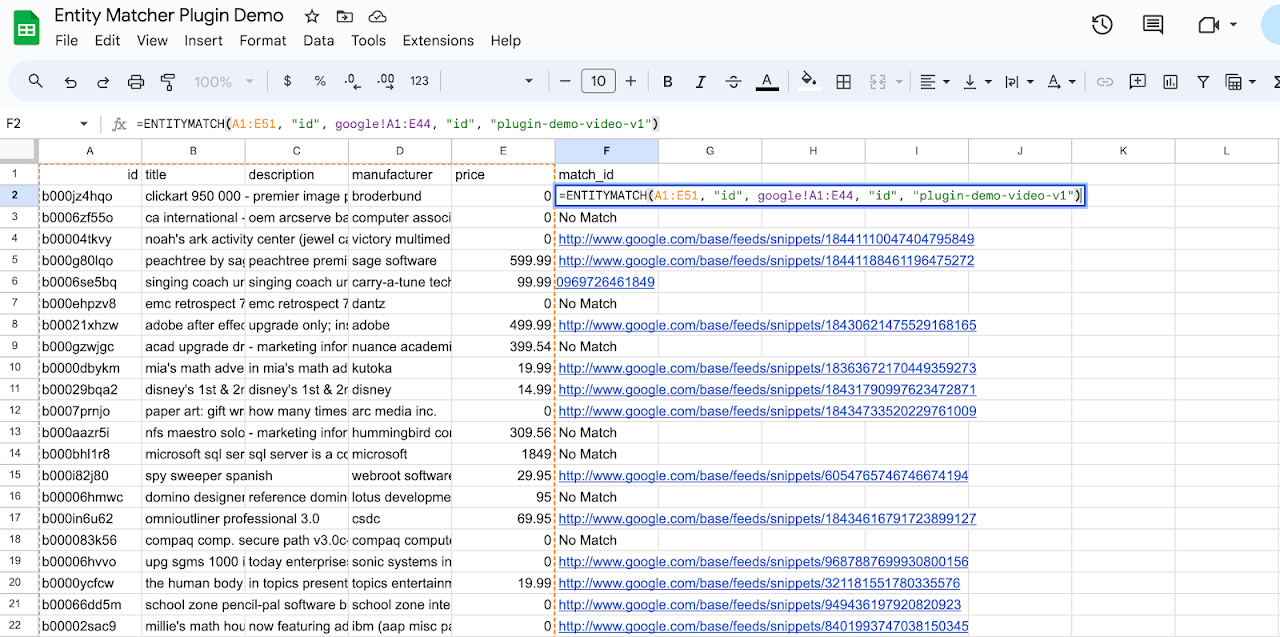Viewport: 1280px width, 637px height.
Task: Insert link from toolbar
Action: coord(1105,82)
